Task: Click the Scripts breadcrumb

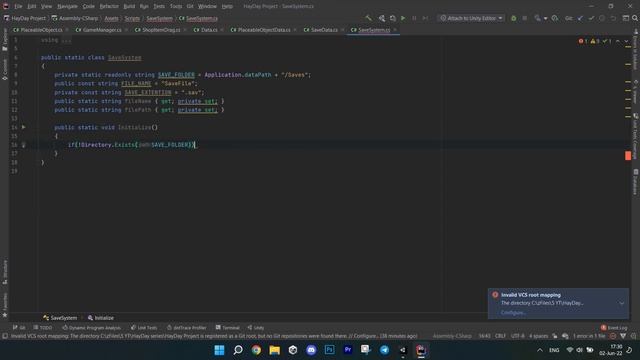Action: pyautogui.click(x=132, y=18)
